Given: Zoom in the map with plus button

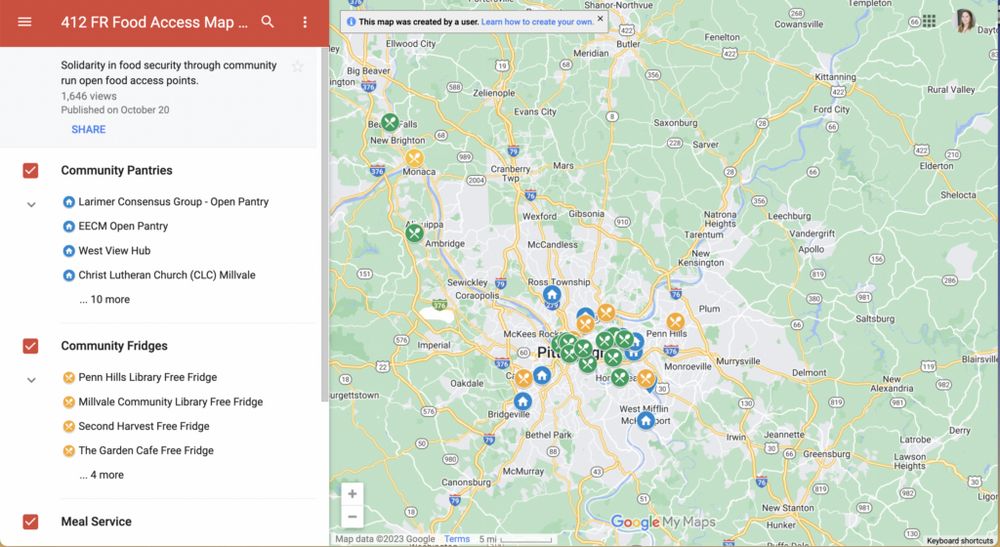Looking at the screenshot, I should pyautogui.click(x=352, y=494).
